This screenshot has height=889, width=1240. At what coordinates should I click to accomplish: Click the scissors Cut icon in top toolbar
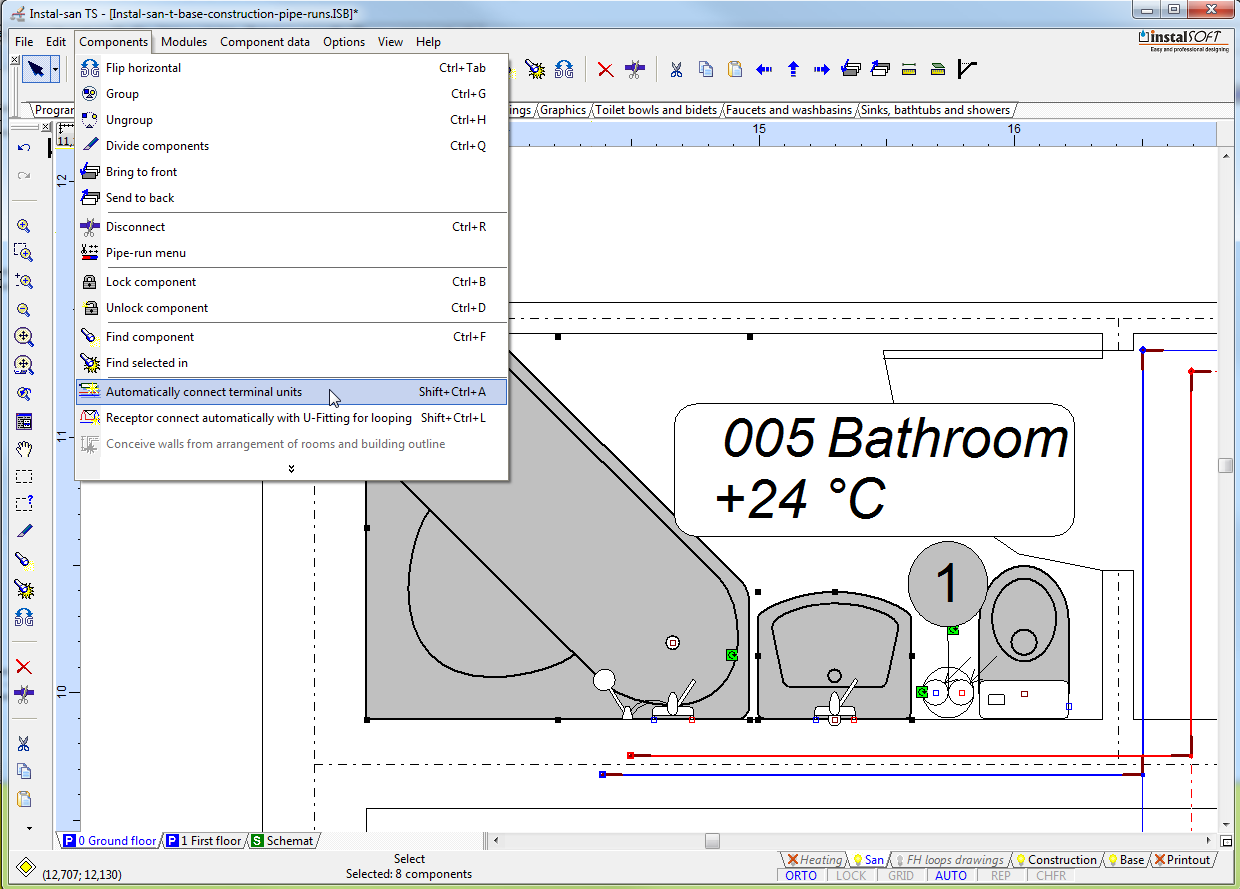click(676, 69)
